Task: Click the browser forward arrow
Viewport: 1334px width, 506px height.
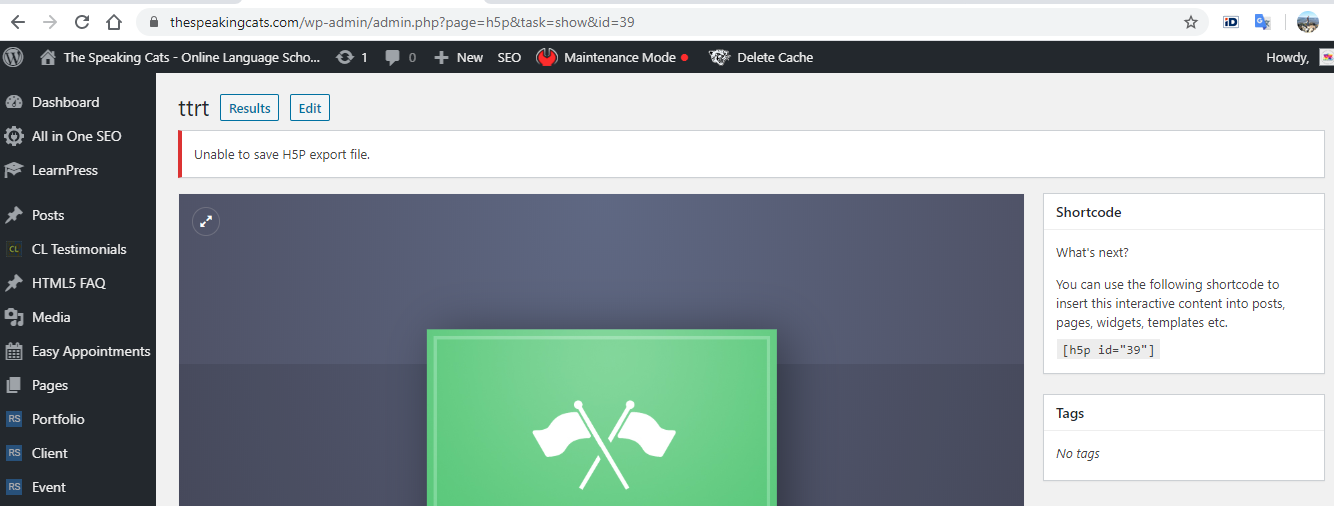Action: pyautogui.click(x=50, y=22)
